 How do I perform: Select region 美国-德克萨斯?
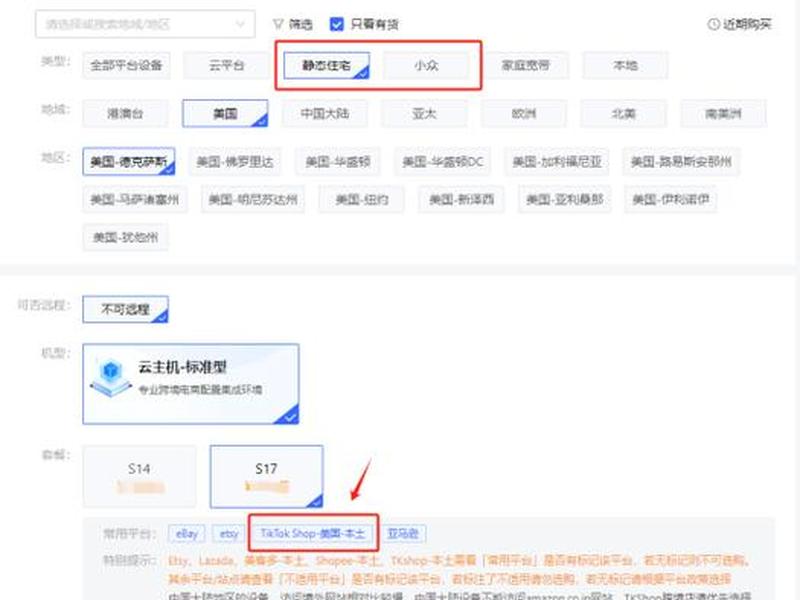[129, 162]
